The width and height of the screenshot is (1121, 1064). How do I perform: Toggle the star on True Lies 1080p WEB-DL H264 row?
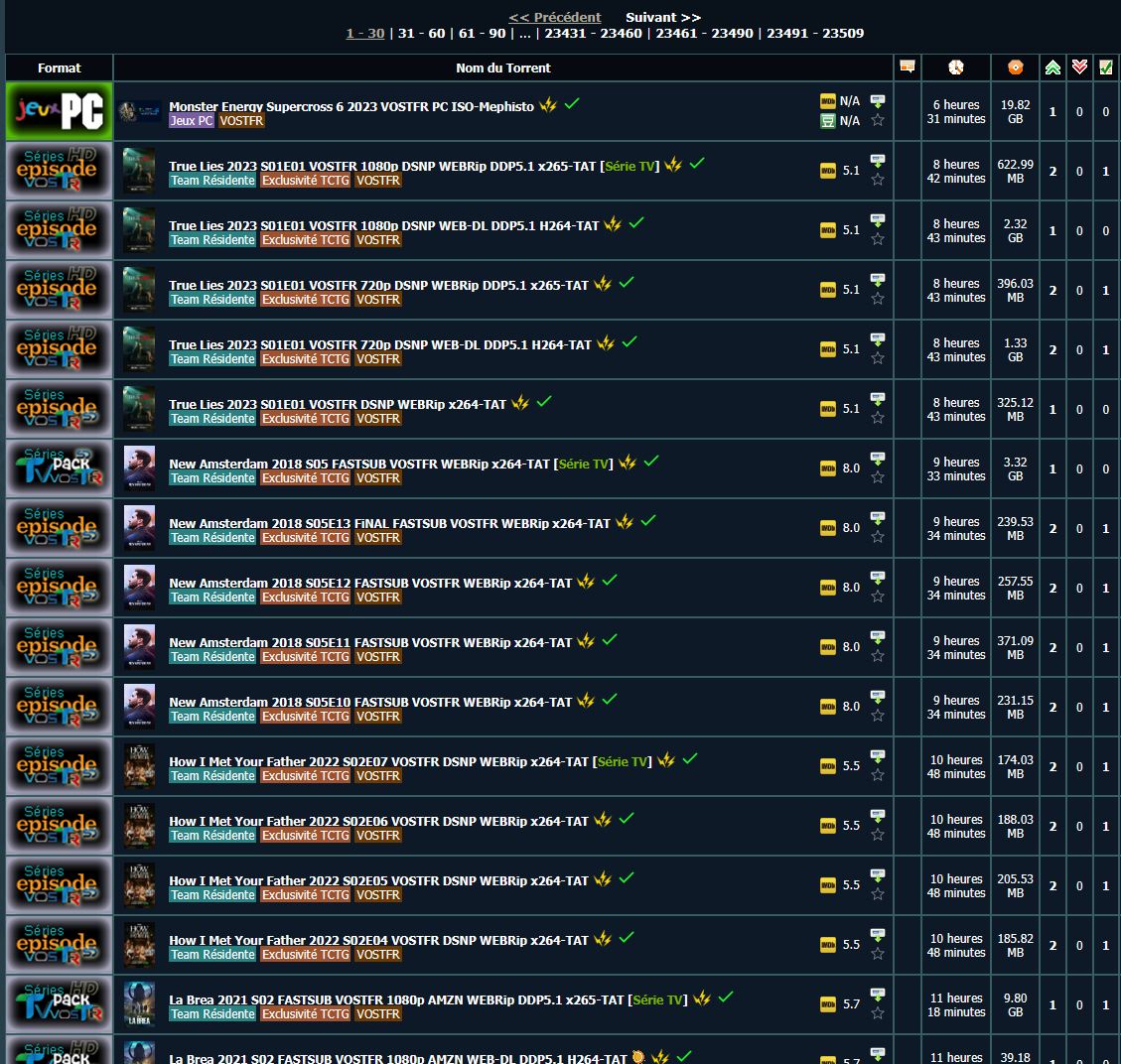tap(877, 239)
